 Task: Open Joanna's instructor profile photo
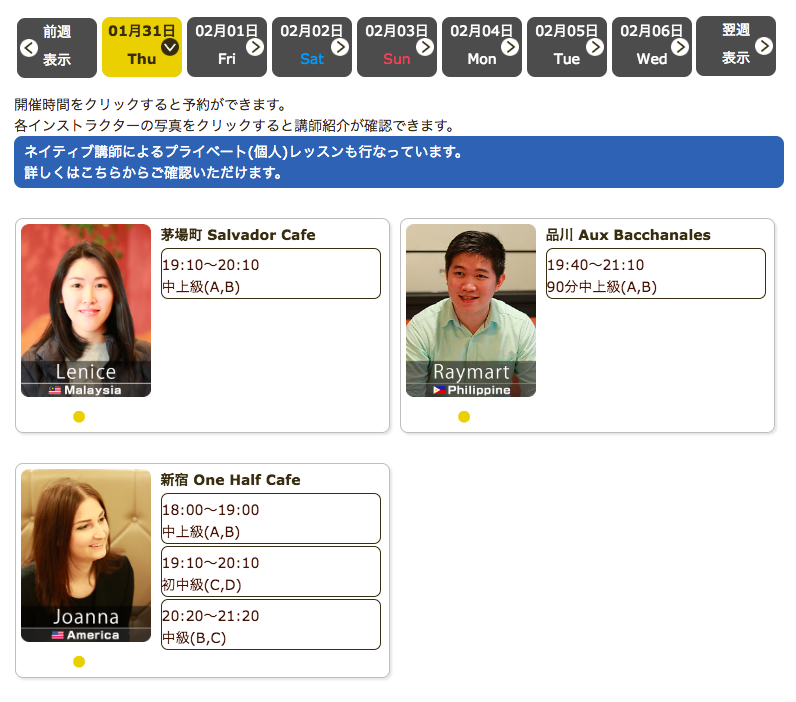pyautogui.click(x=86, y=555)
